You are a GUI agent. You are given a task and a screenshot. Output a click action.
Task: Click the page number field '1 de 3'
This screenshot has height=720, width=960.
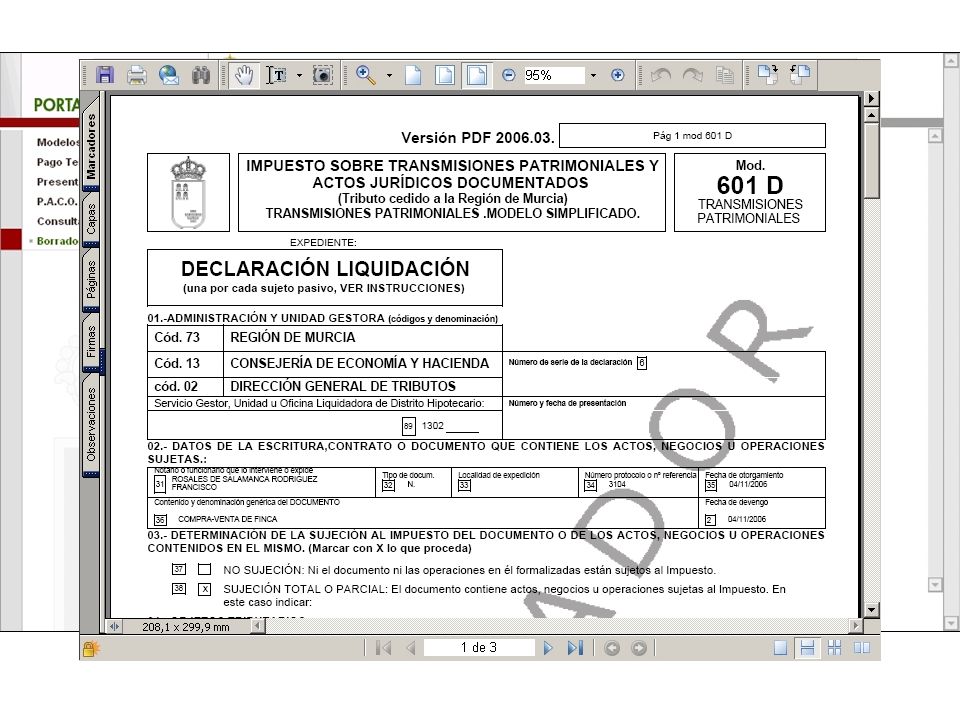[479, 648]
